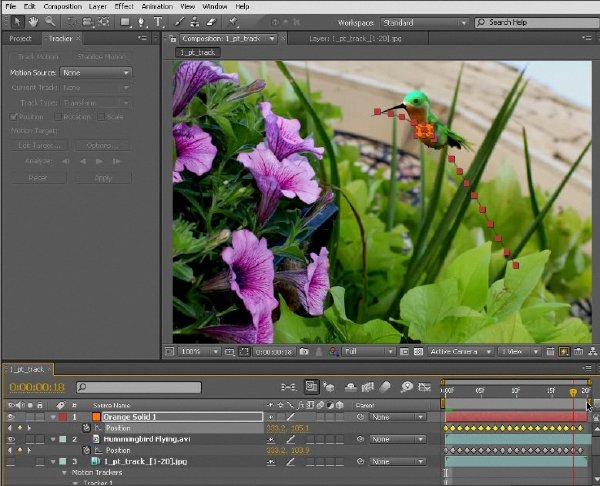Open the Composition menu
This screenshot has height=486, width=600.
click(x=62, y=7)
